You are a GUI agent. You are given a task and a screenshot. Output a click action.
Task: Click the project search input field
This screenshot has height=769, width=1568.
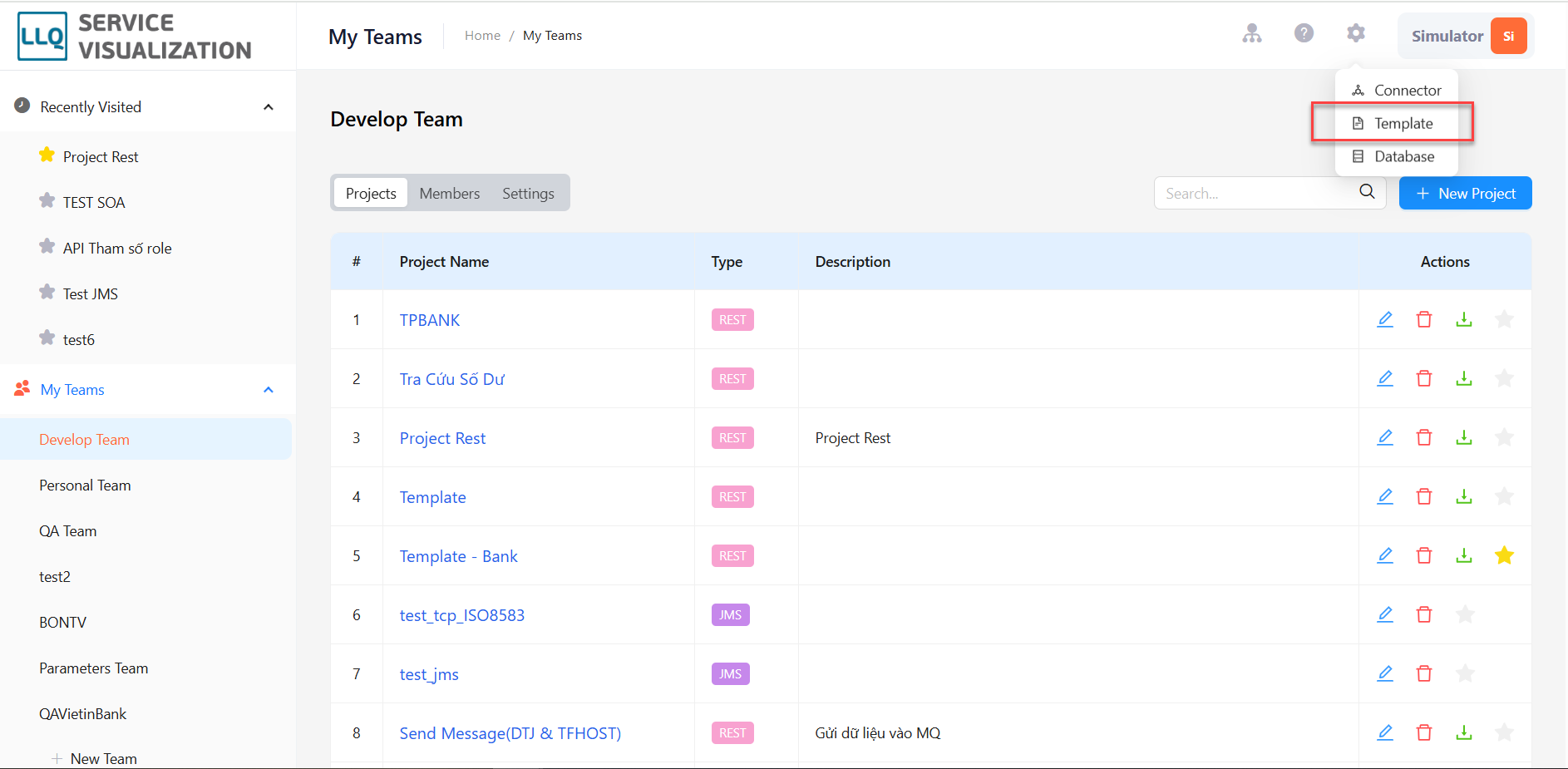tap(1255, 193)
